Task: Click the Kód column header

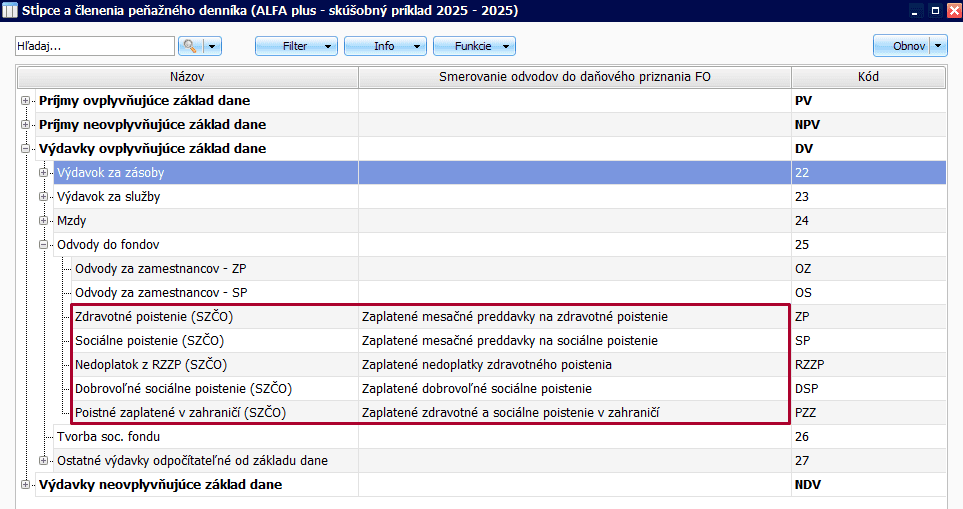Action: click(x=868, y=77)
